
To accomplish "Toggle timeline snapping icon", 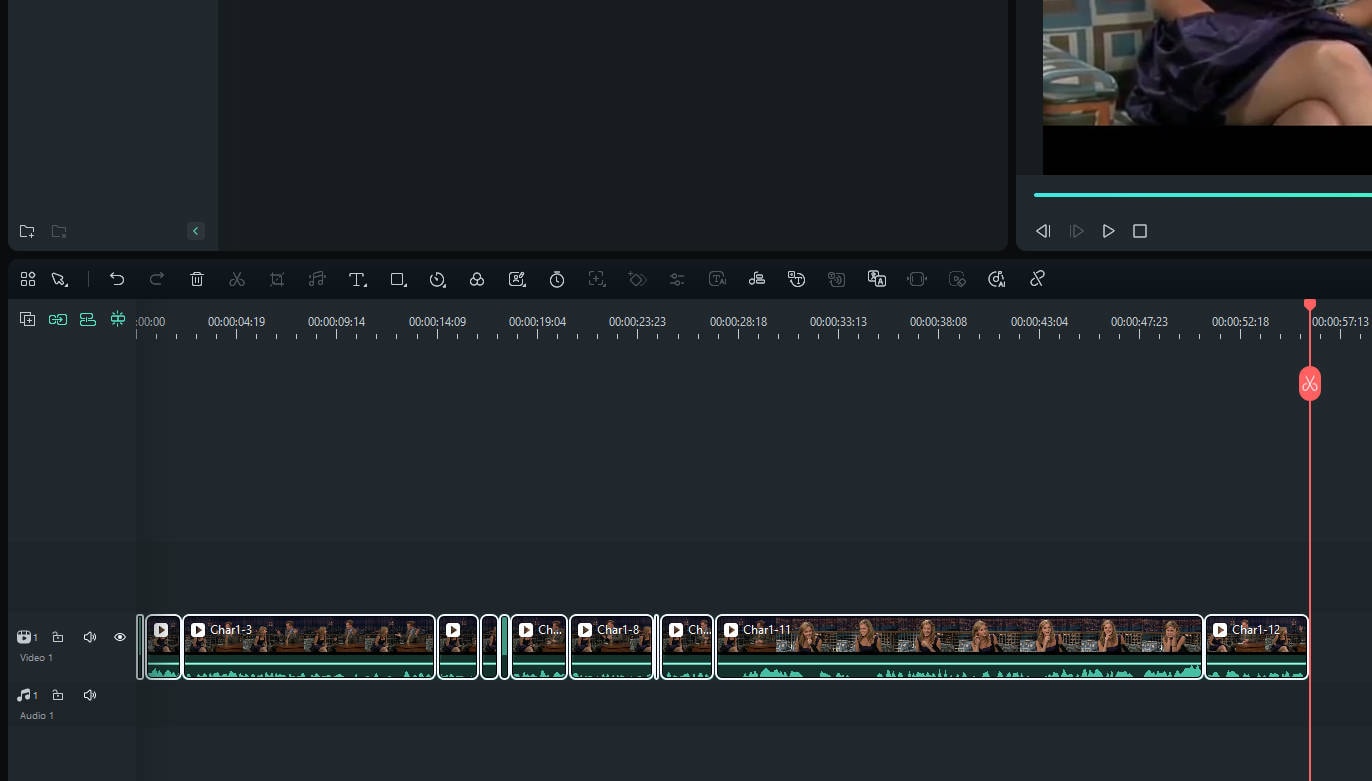I will point(118,319).
